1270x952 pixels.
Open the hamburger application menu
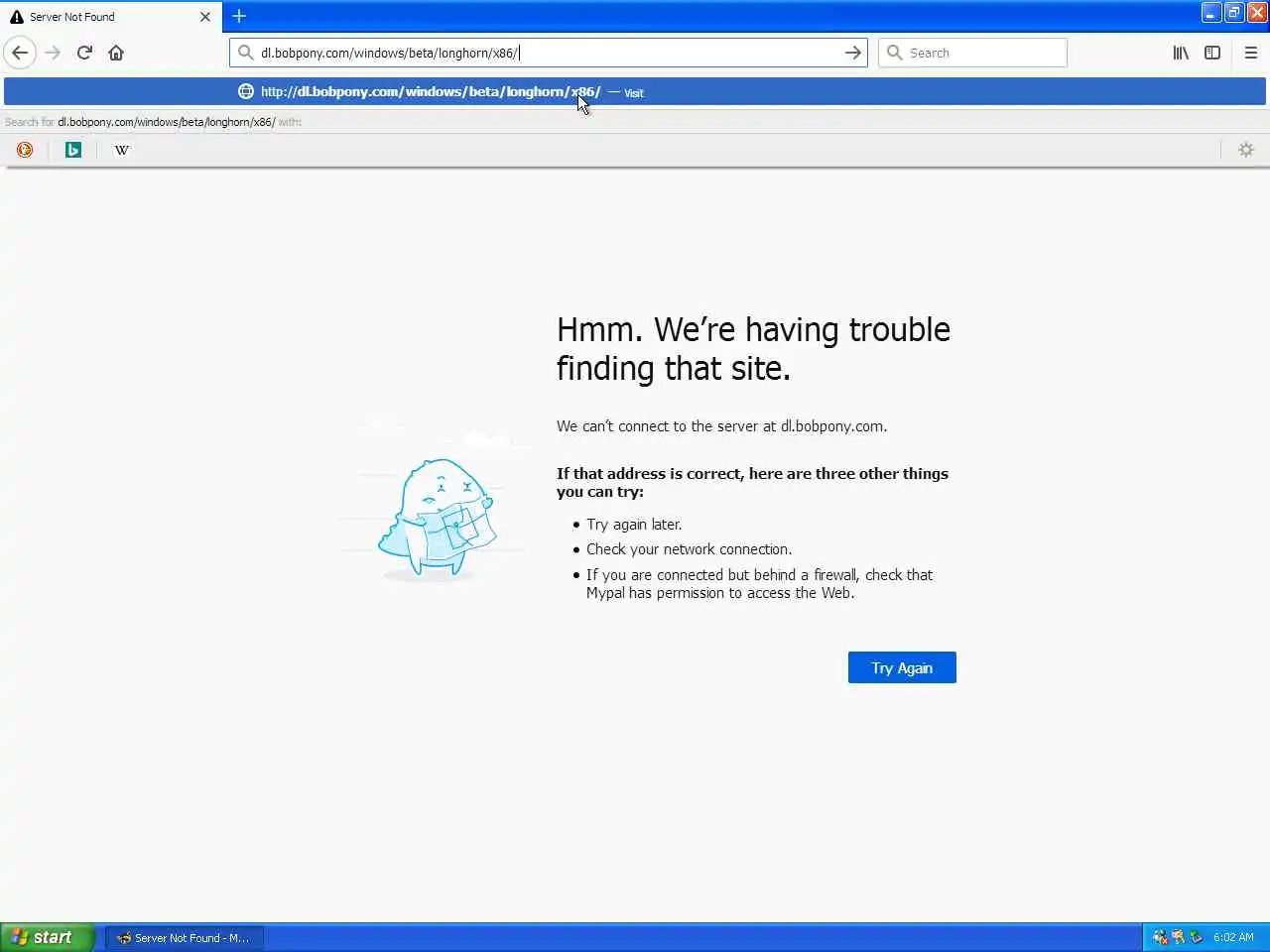(x=1251, y=53)
